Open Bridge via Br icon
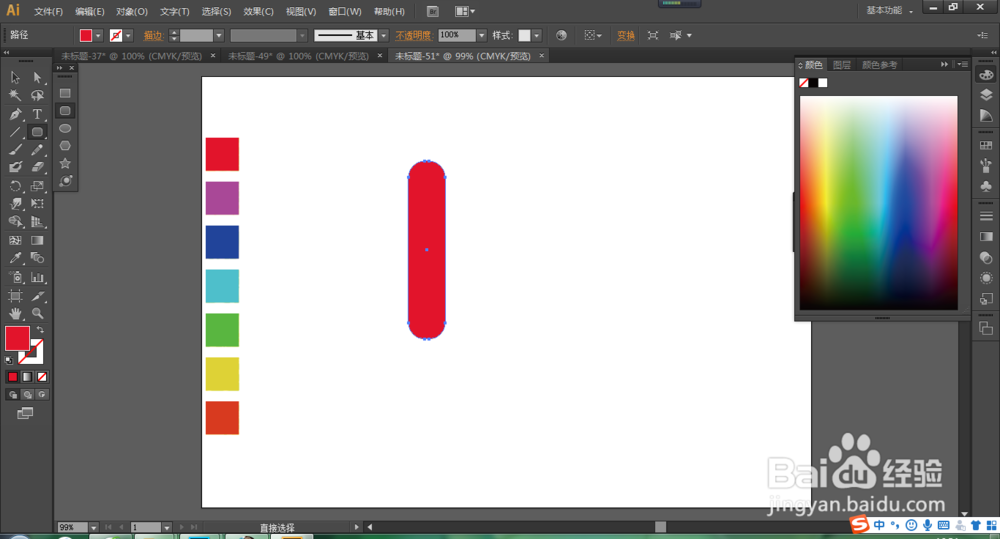1000x539 pixels. tap(432, 11)
